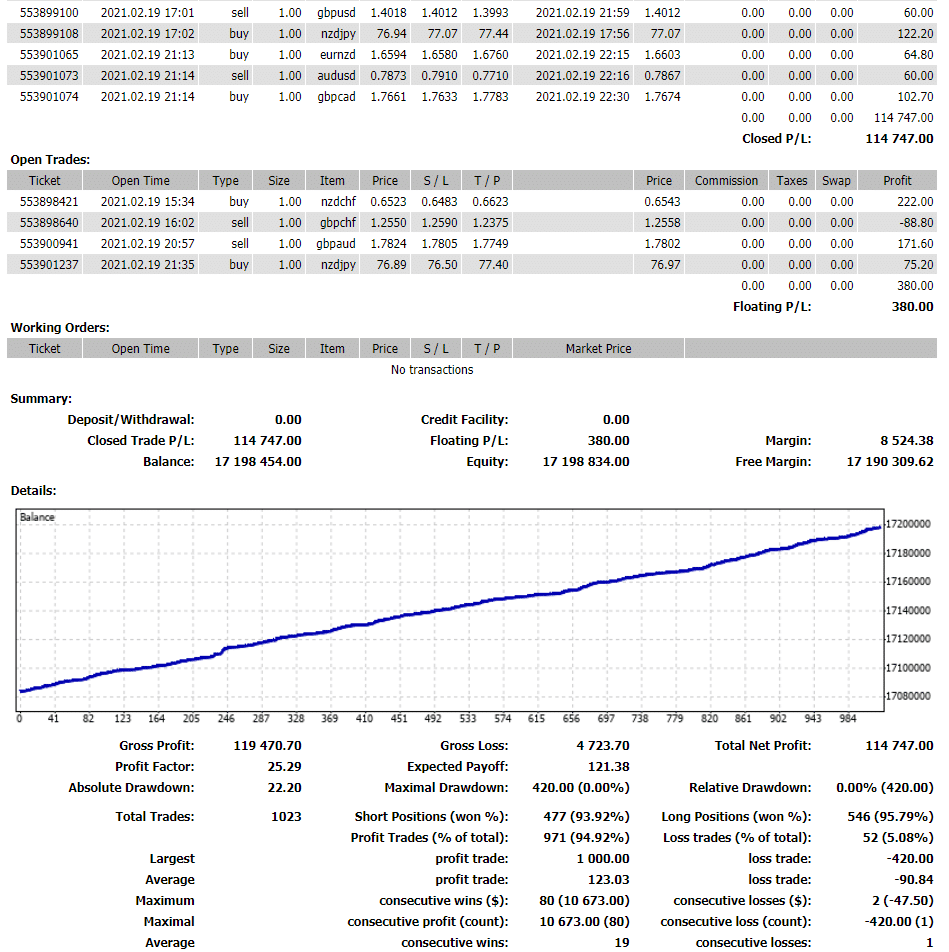Click Type header in Working Orders table
The image size is (949, 952).
pyautogui.click(x=225, y=349)
